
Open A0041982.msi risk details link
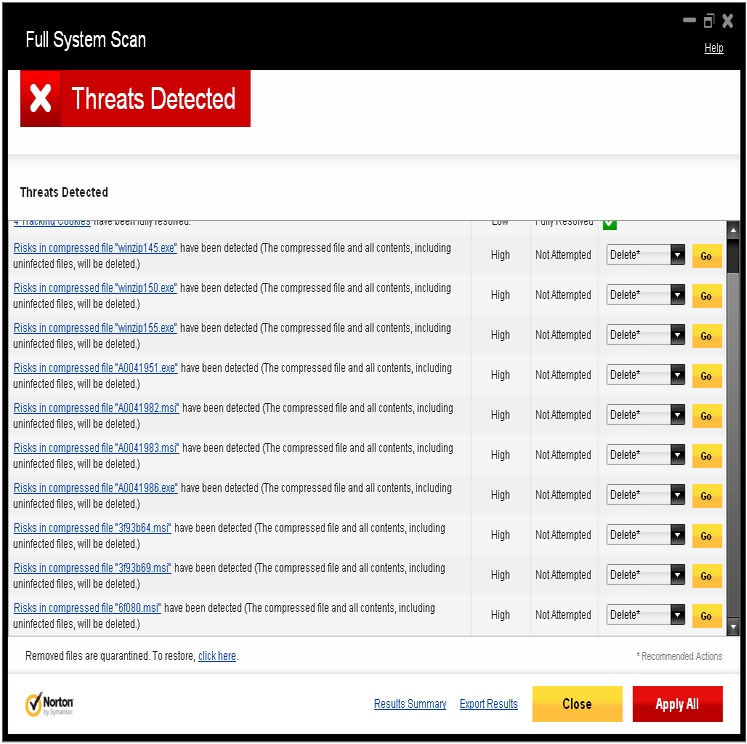point(96,408)
